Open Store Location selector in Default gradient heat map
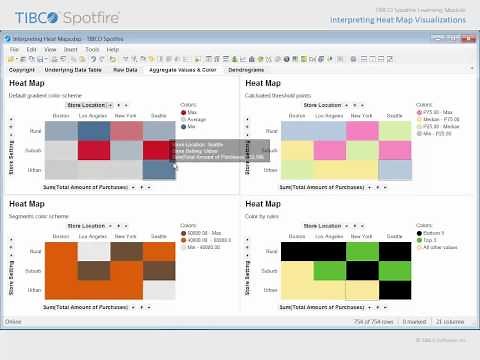The height and width of the screenshot is (360, 480). click(89, 105)
